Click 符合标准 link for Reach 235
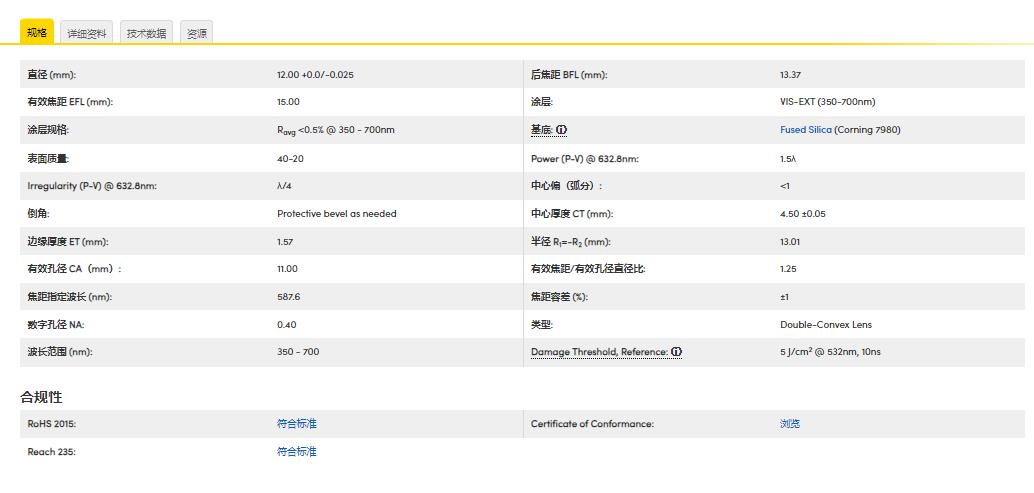The image size is (1034, 493). (296, 452)
